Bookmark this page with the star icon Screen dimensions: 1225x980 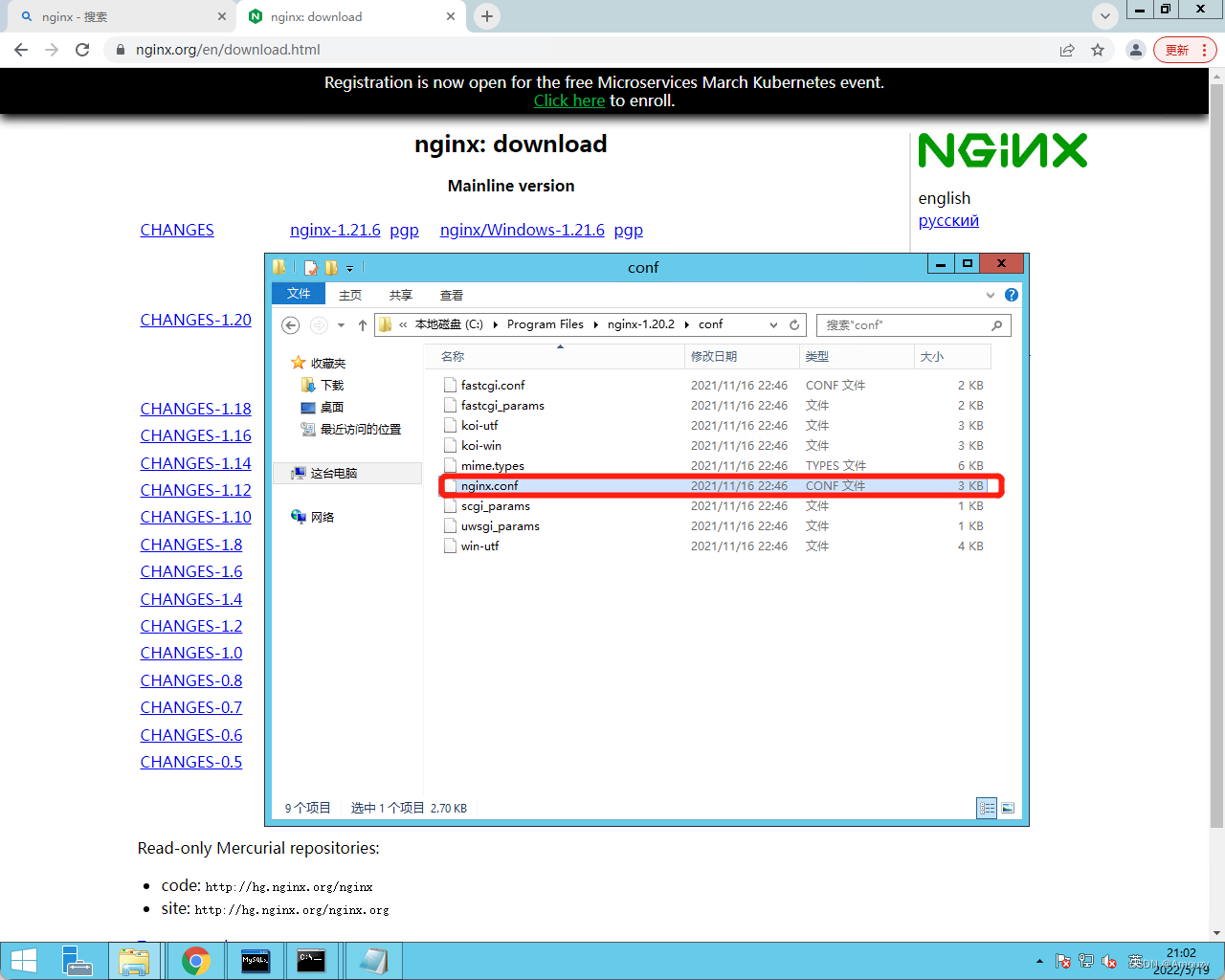click(x=1098, y=50)
